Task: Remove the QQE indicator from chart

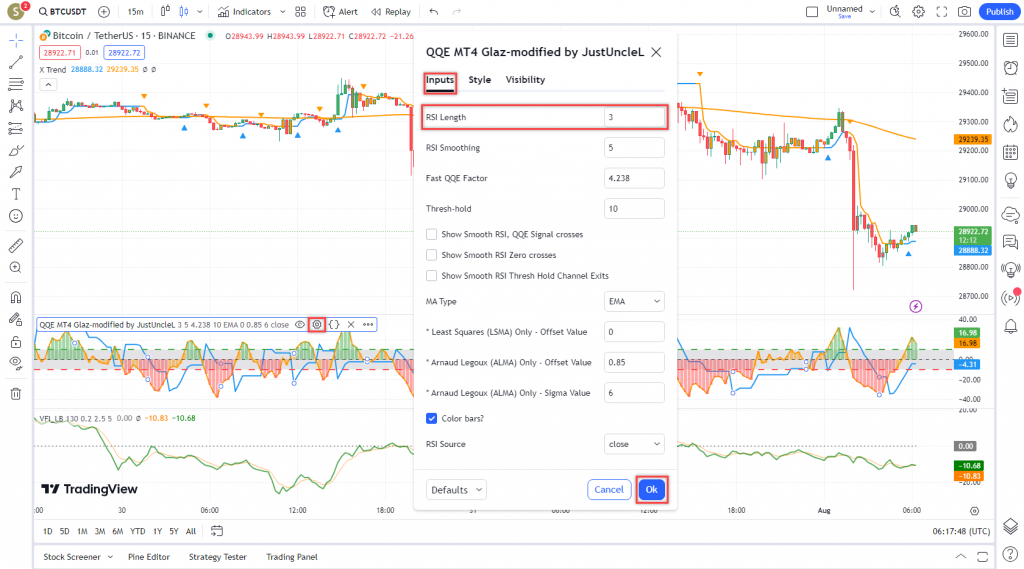Action: (x=351, y=325)
